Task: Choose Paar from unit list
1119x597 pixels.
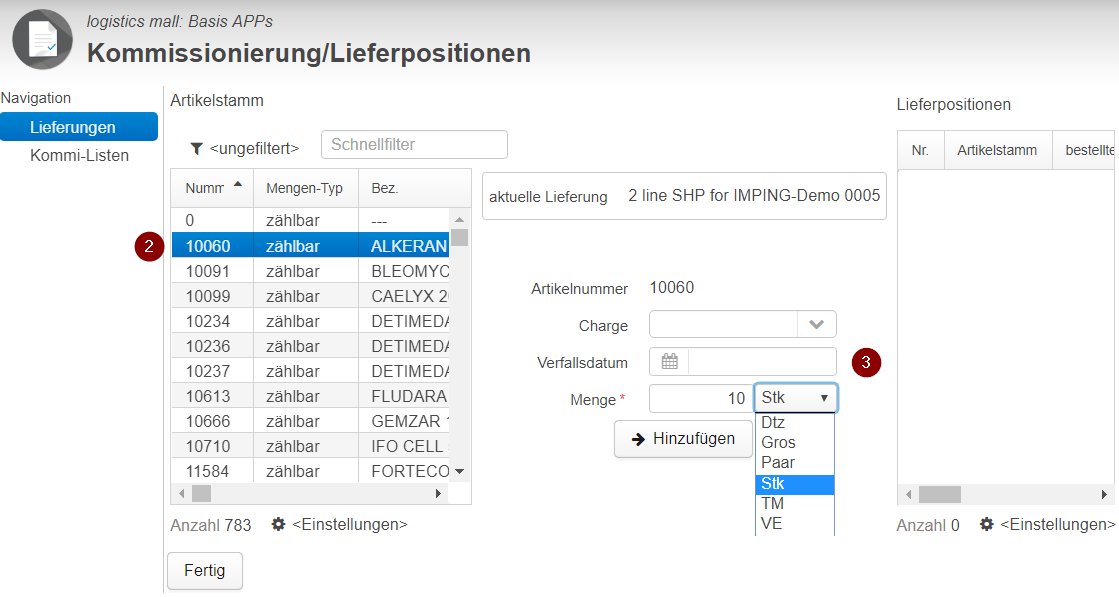Action: [794, 462]
